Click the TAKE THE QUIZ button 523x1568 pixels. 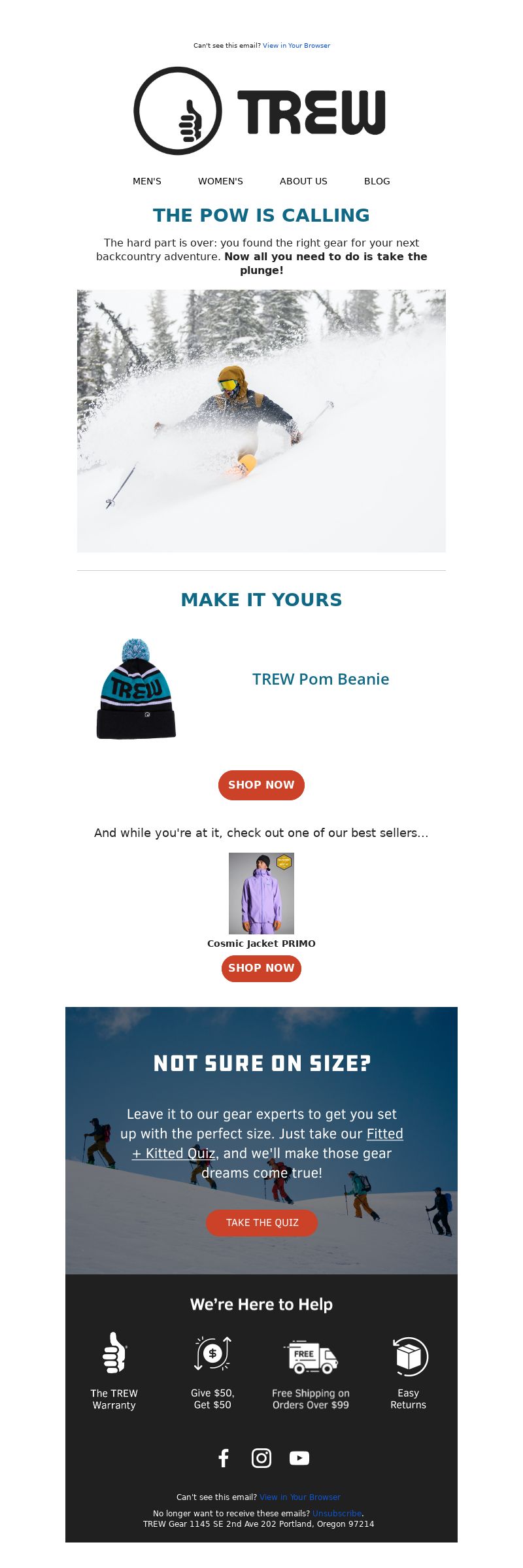pyautogui.click(x=262, y=1223)
